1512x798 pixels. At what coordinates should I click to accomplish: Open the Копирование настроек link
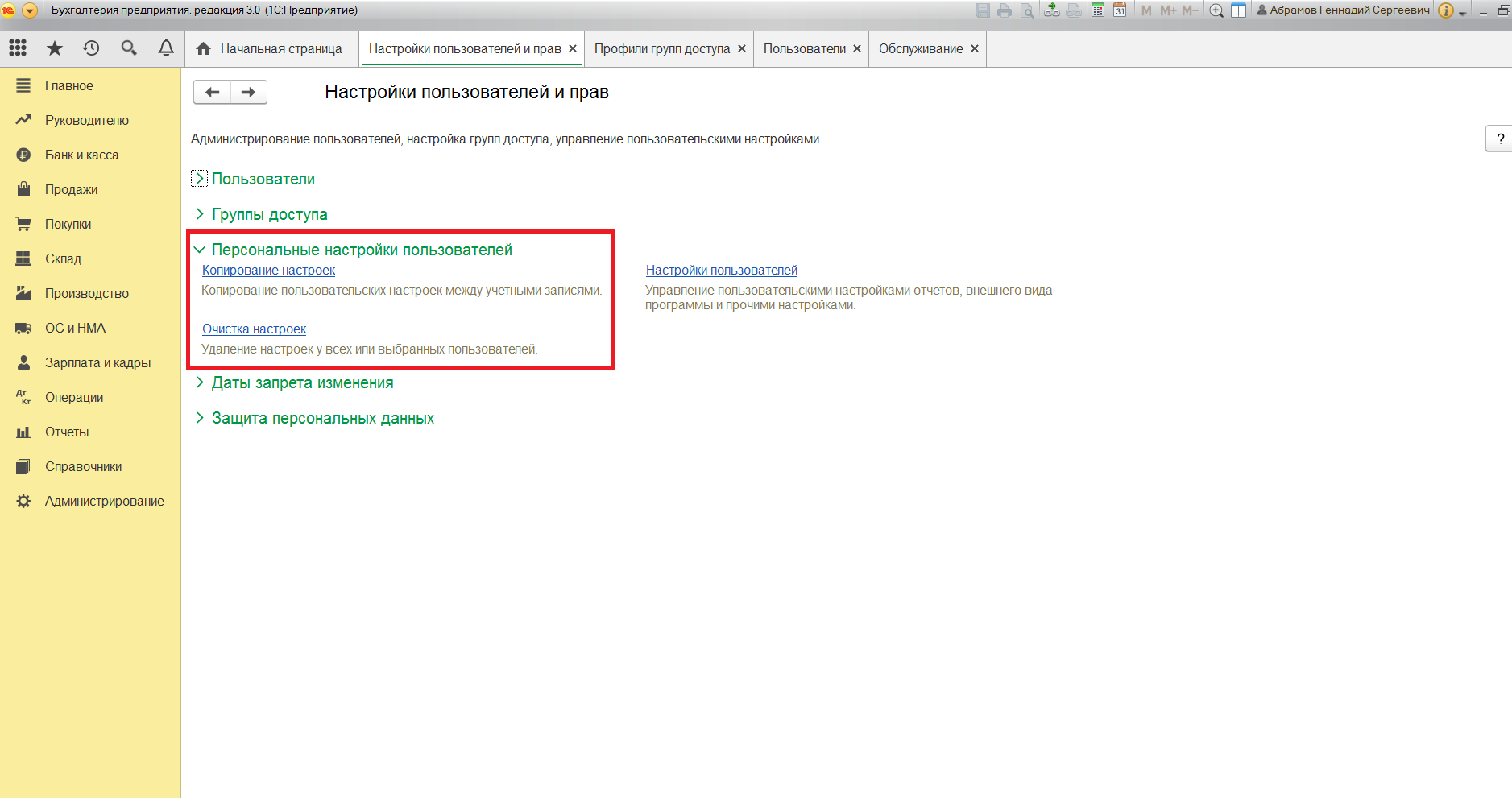(268, 271)
